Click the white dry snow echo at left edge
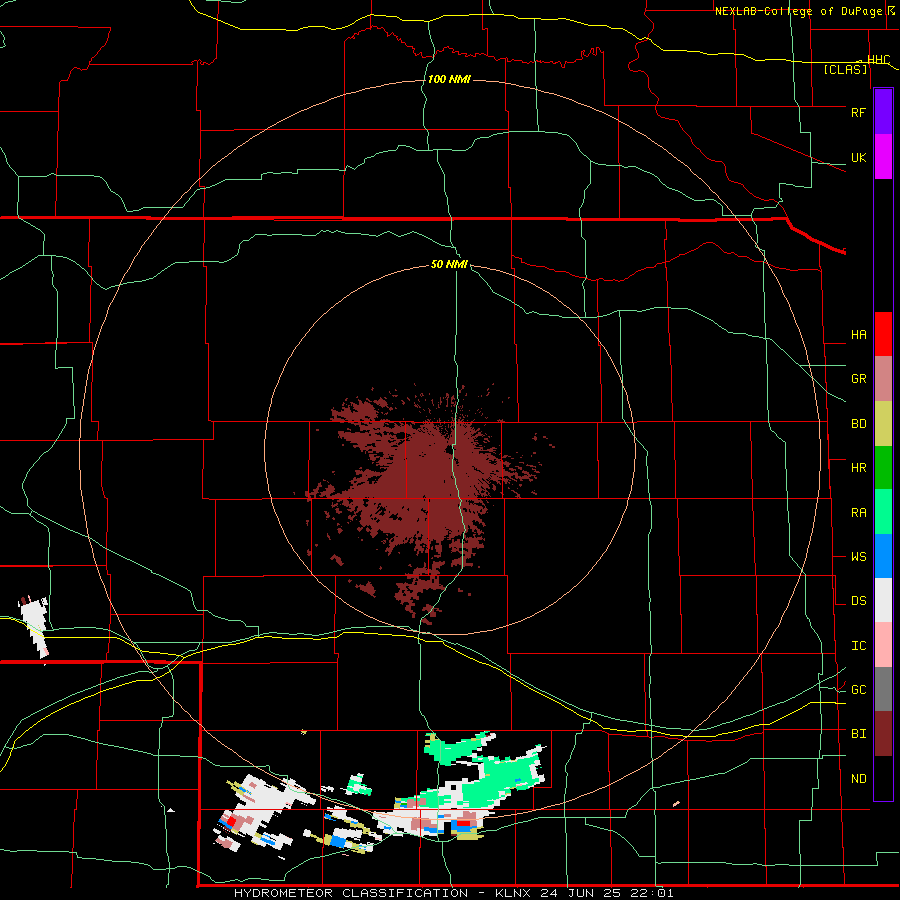900x900 pixels. coord(34,627)
